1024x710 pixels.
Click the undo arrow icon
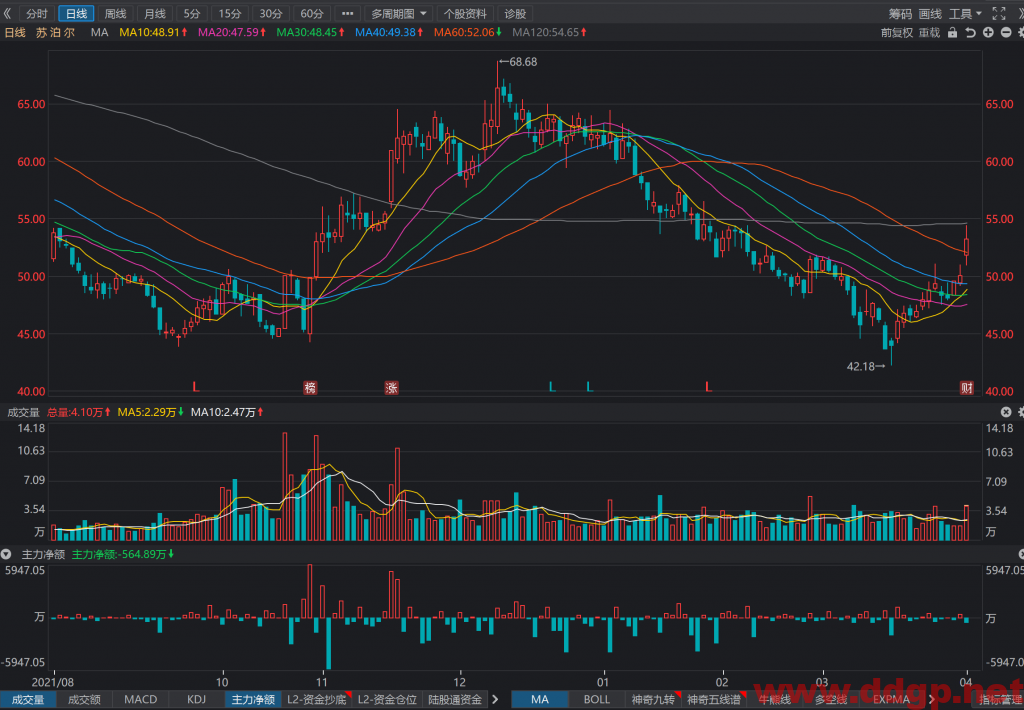[970, 33]
